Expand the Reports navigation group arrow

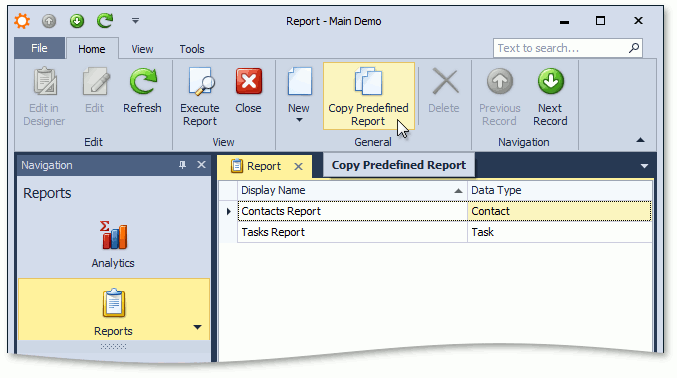197,327
